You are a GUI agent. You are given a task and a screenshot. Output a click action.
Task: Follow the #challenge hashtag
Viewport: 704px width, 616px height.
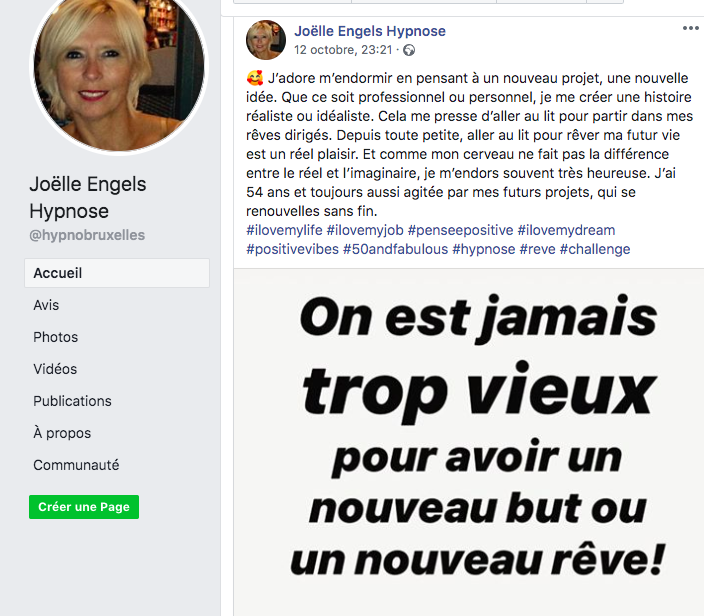pyautogui.click(x=595, y=249)
